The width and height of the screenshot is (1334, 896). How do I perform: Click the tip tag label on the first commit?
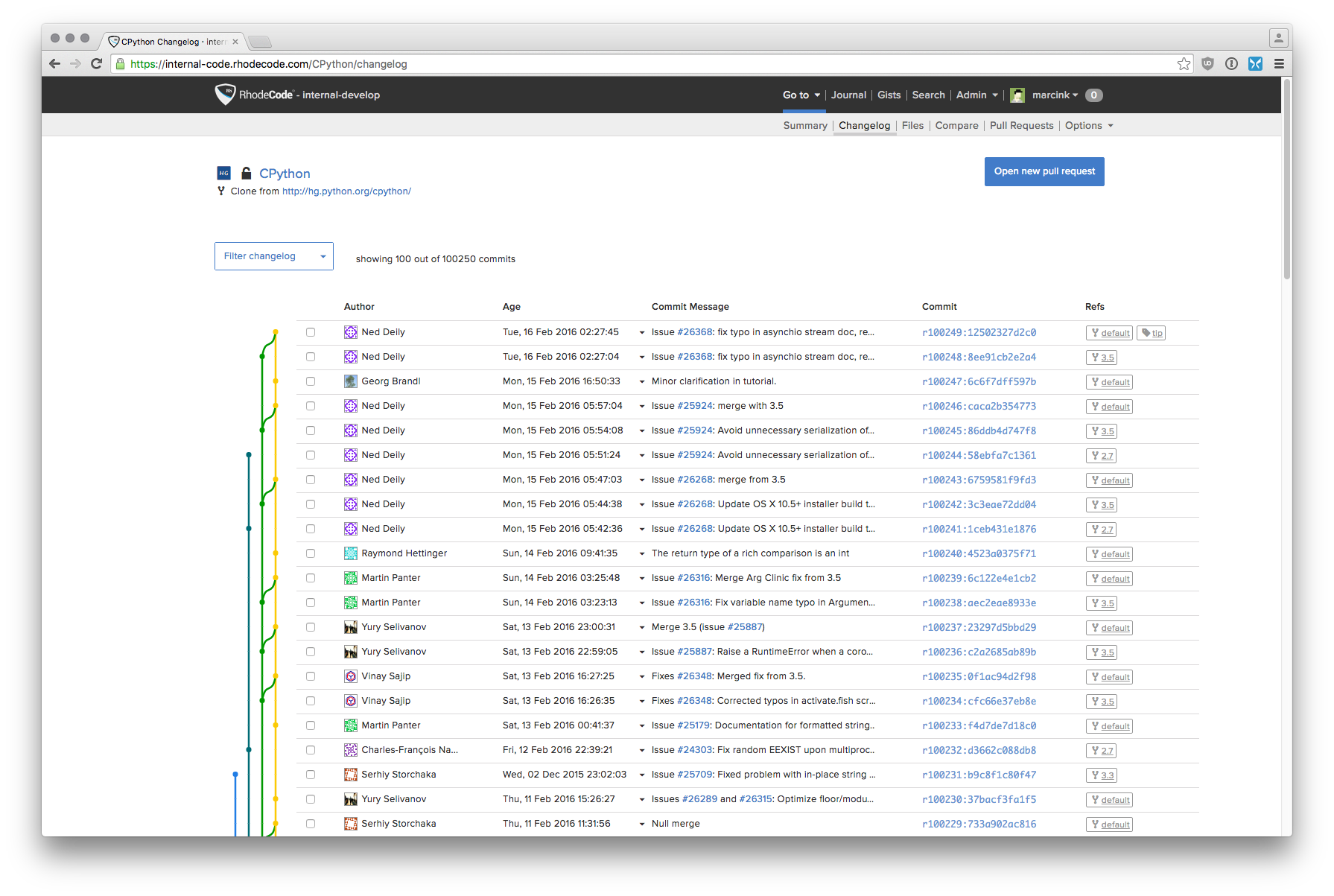point(1151,332)
